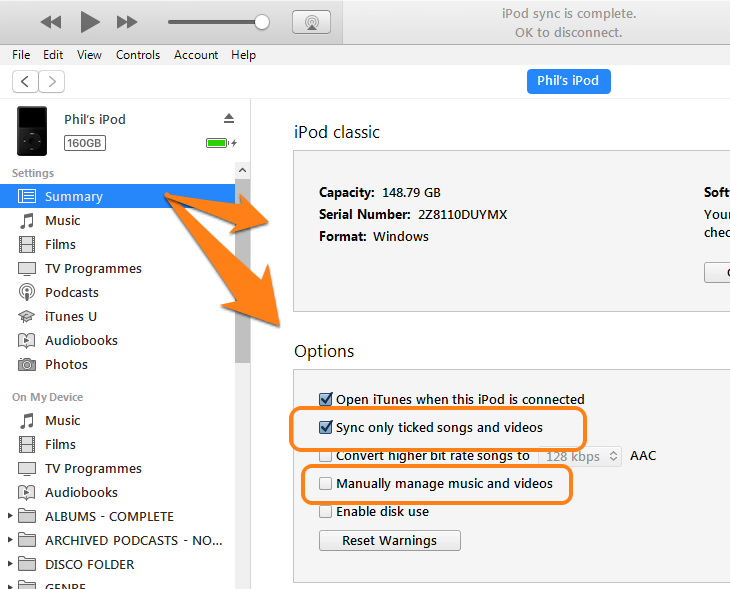Skip ahead with the fast-forward button

click(127, 22)
